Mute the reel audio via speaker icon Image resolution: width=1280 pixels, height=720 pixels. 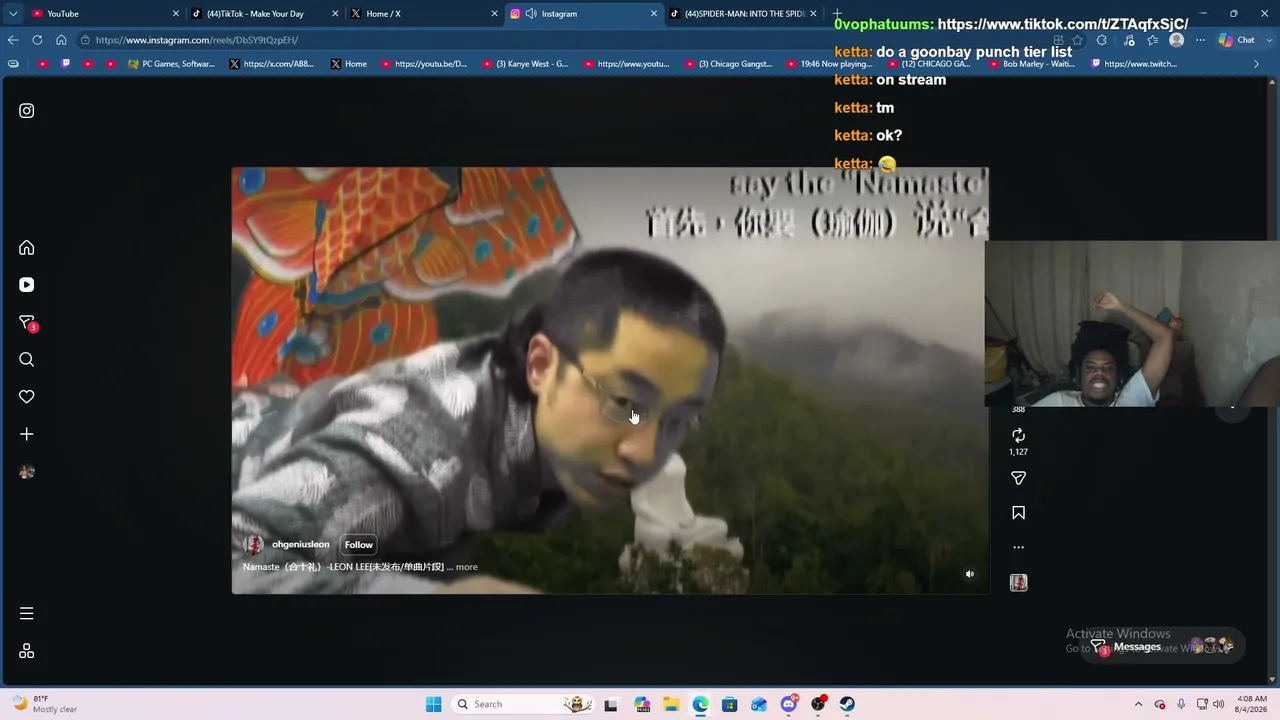969,574
